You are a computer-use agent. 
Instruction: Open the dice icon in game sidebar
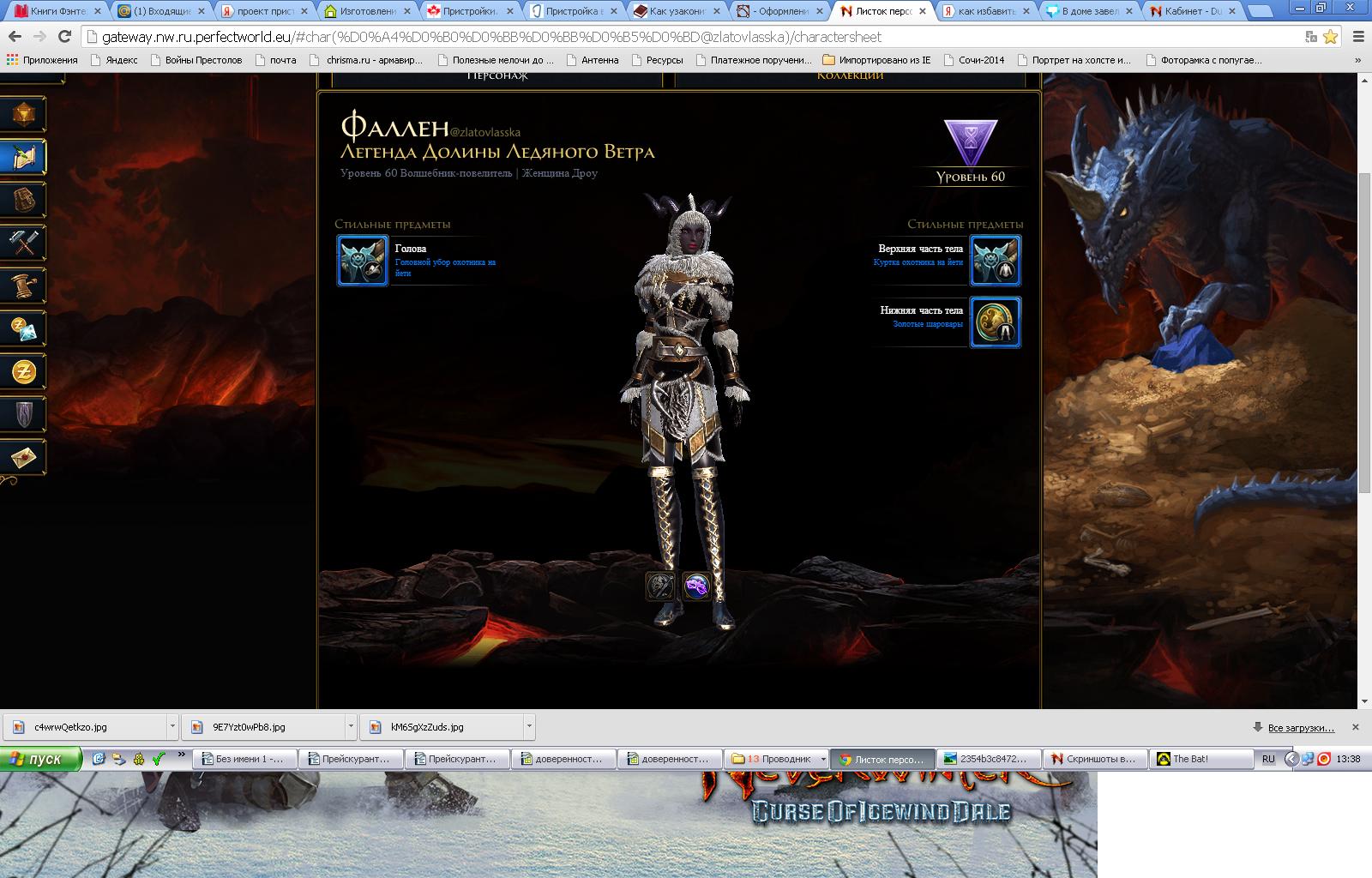pyautogui.click(x=22, y=114)
